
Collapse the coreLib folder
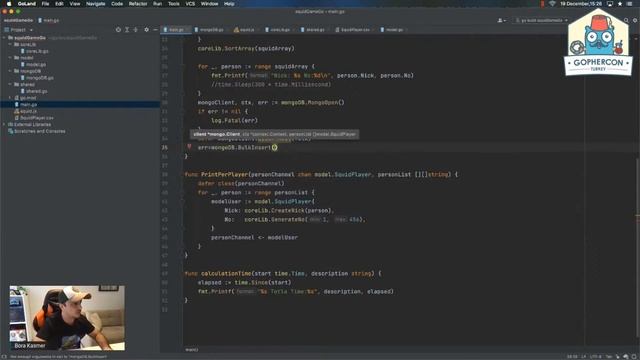point(10,44)
